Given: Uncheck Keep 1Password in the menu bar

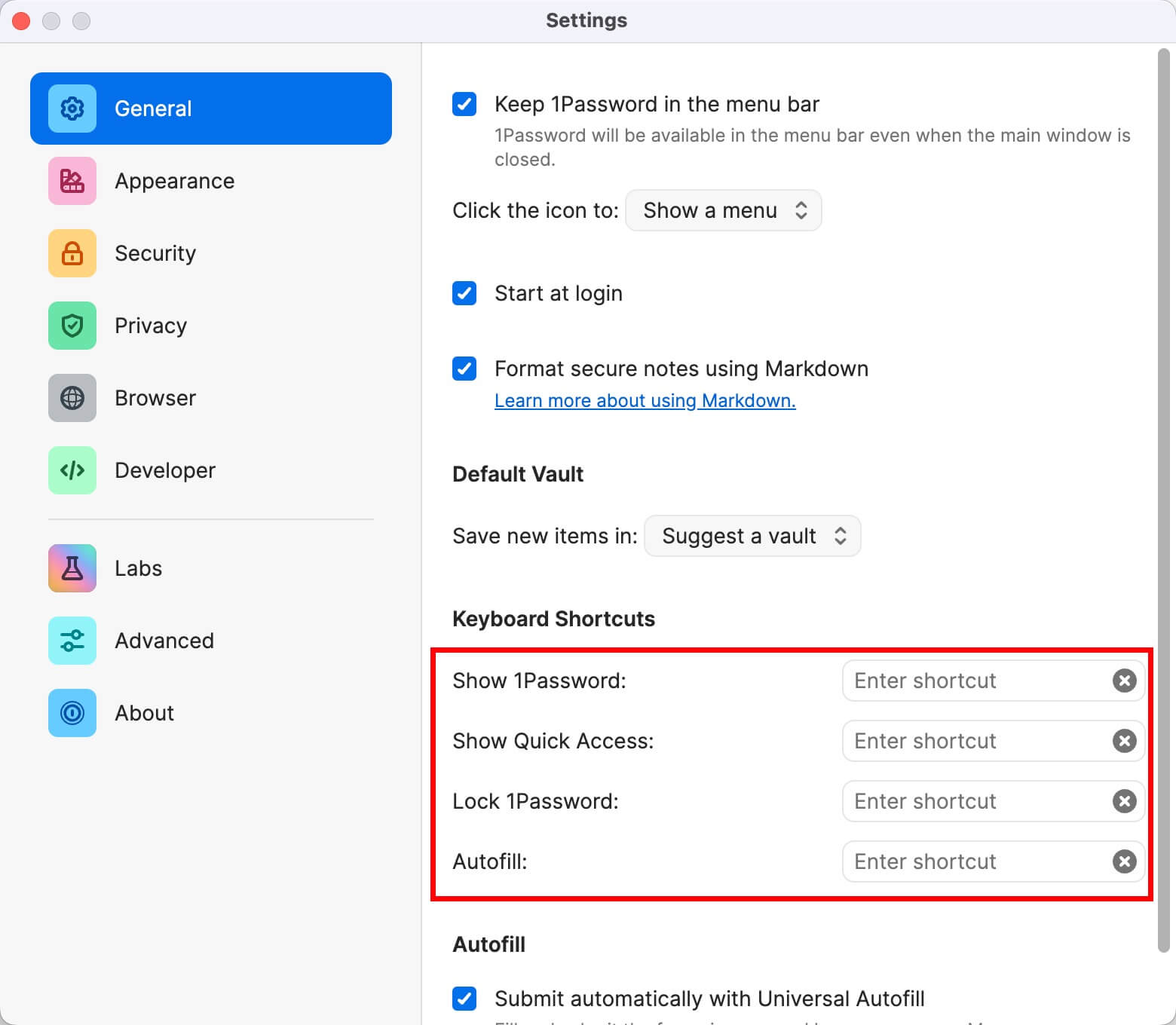Looking at the screenshot, I should (x=464, y=104).
